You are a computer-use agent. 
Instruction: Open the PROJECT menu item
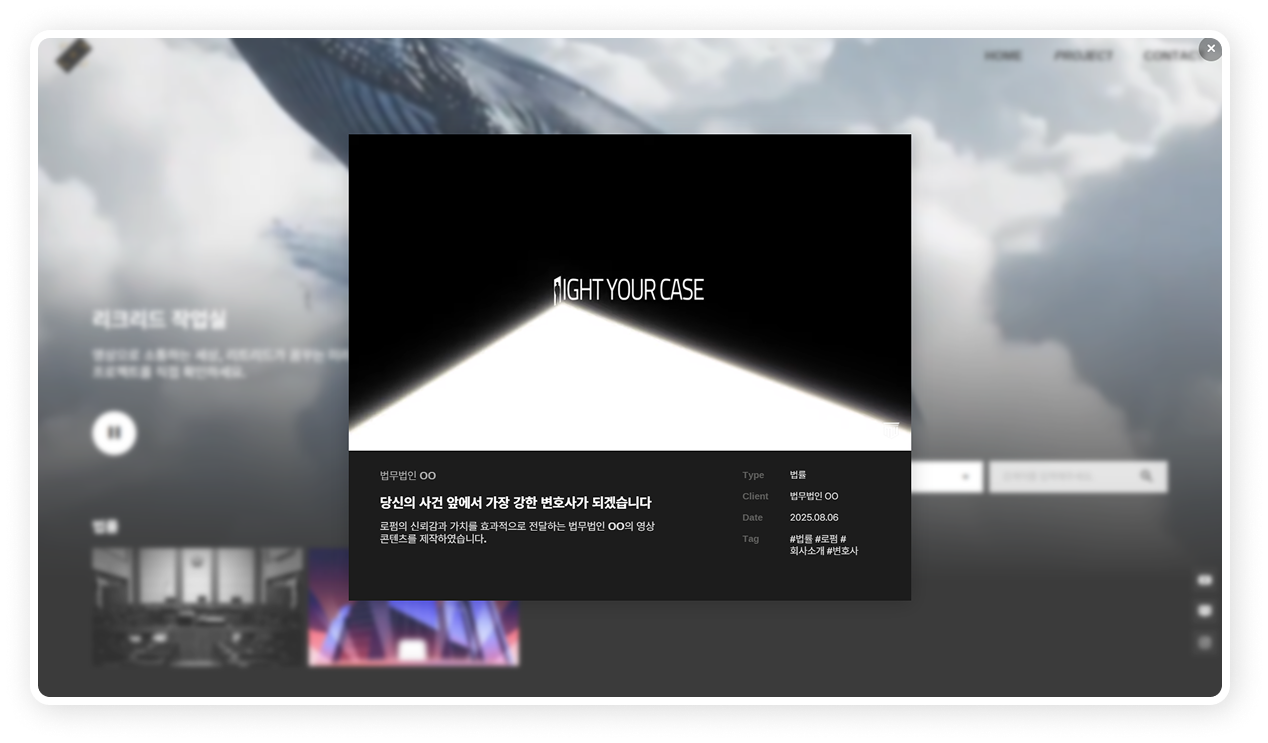point(1083,56)
